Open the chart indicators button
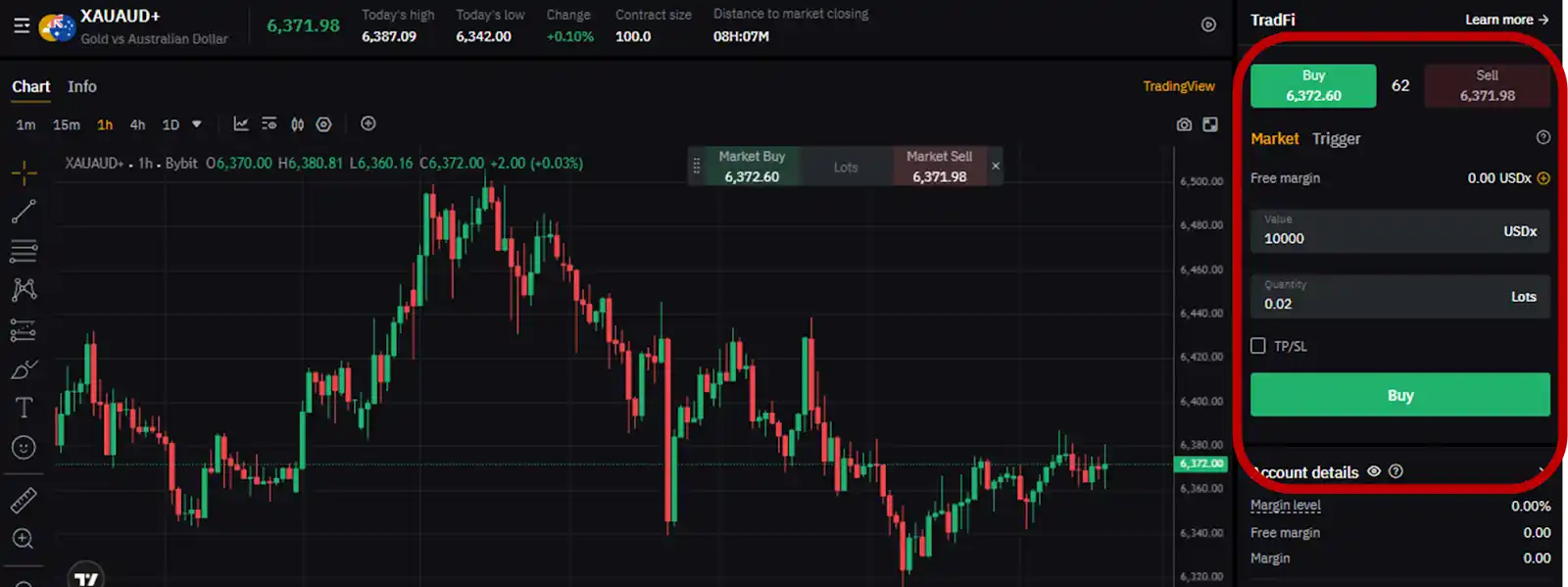This screenshot has height=587, width=1568. [241, 124]
